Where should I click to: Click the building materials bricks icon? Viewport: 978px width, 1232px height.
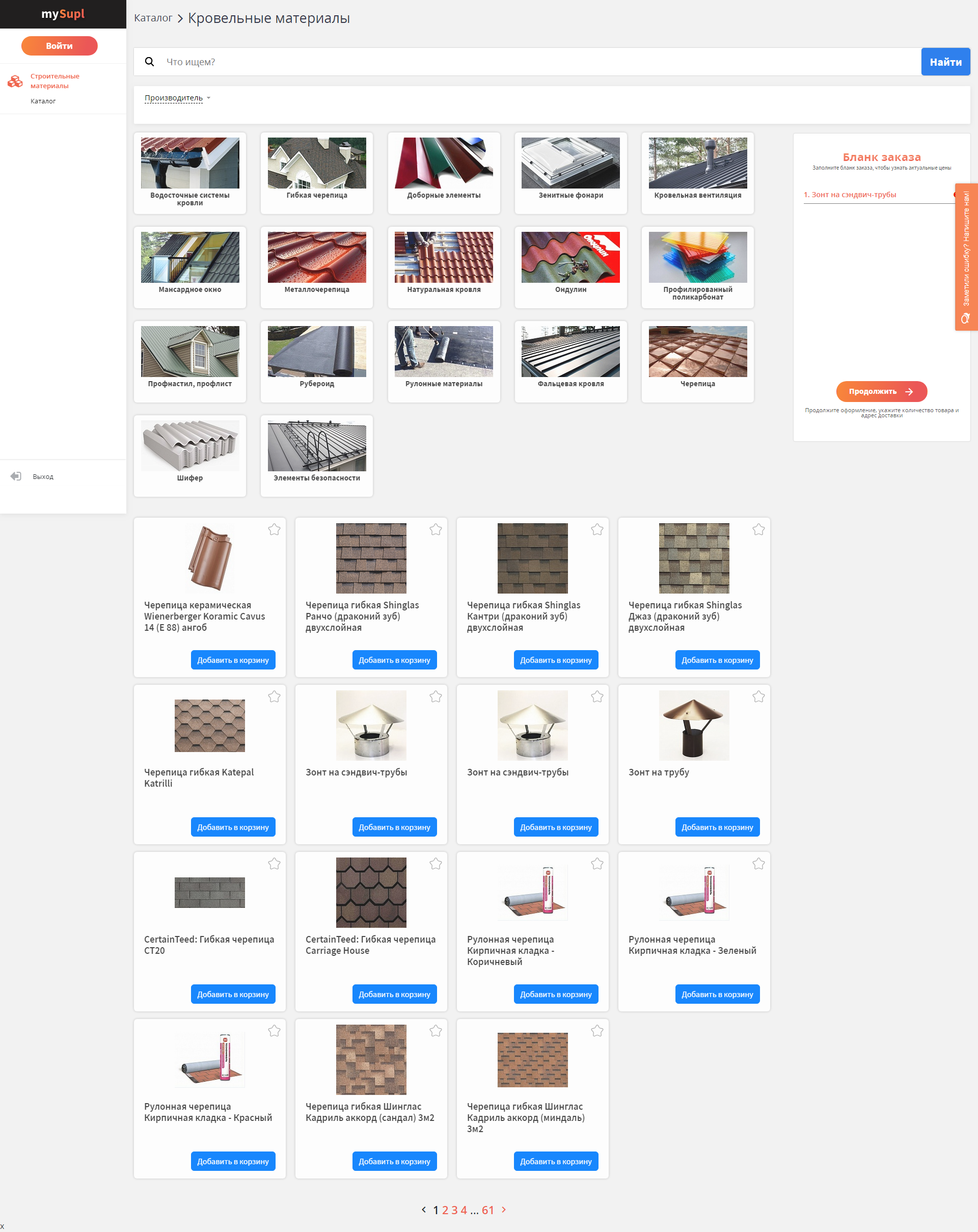(15, 81)
